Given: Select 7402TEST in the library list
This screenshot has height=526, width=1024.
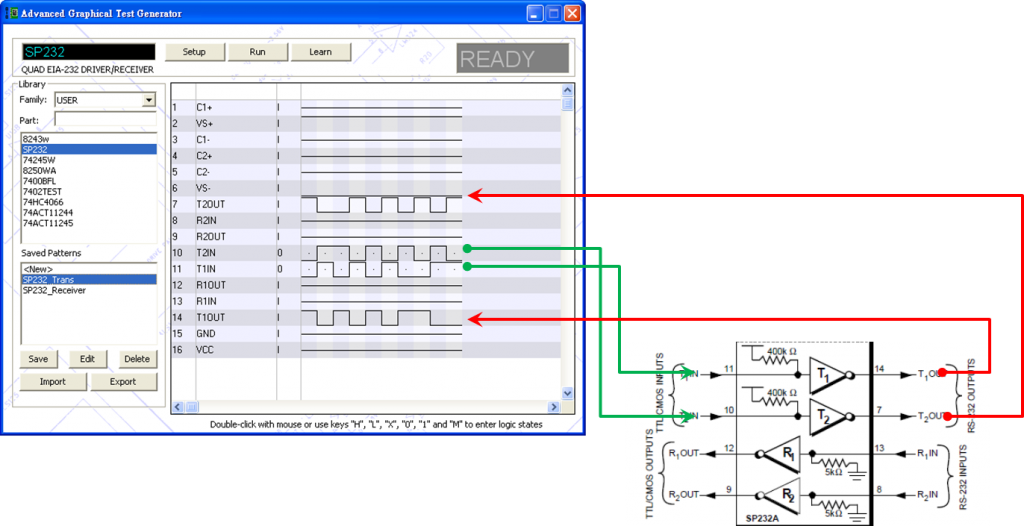Looking at the screenshot, I should click(x=89, y=191).
